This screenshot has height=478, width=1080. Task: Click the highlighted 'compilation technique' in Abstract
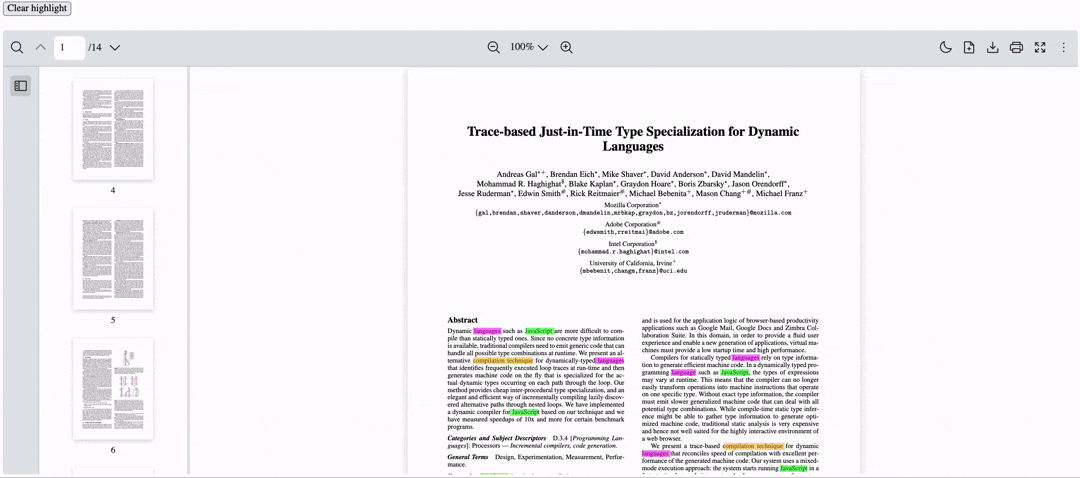(503, 360)
